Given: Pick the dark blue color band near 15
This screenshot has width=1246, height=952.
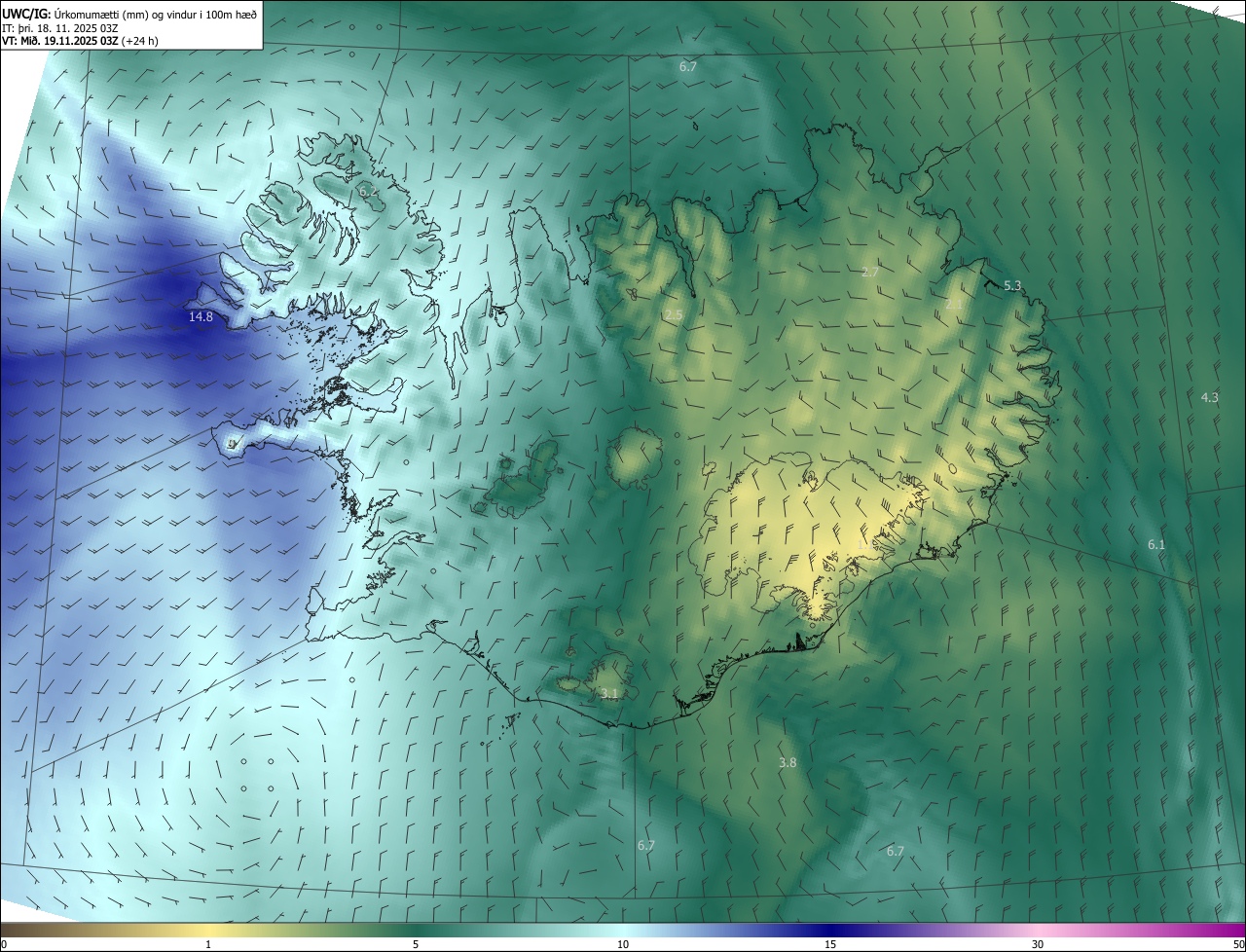Looking at the screenshot, I should pos(830,930).
